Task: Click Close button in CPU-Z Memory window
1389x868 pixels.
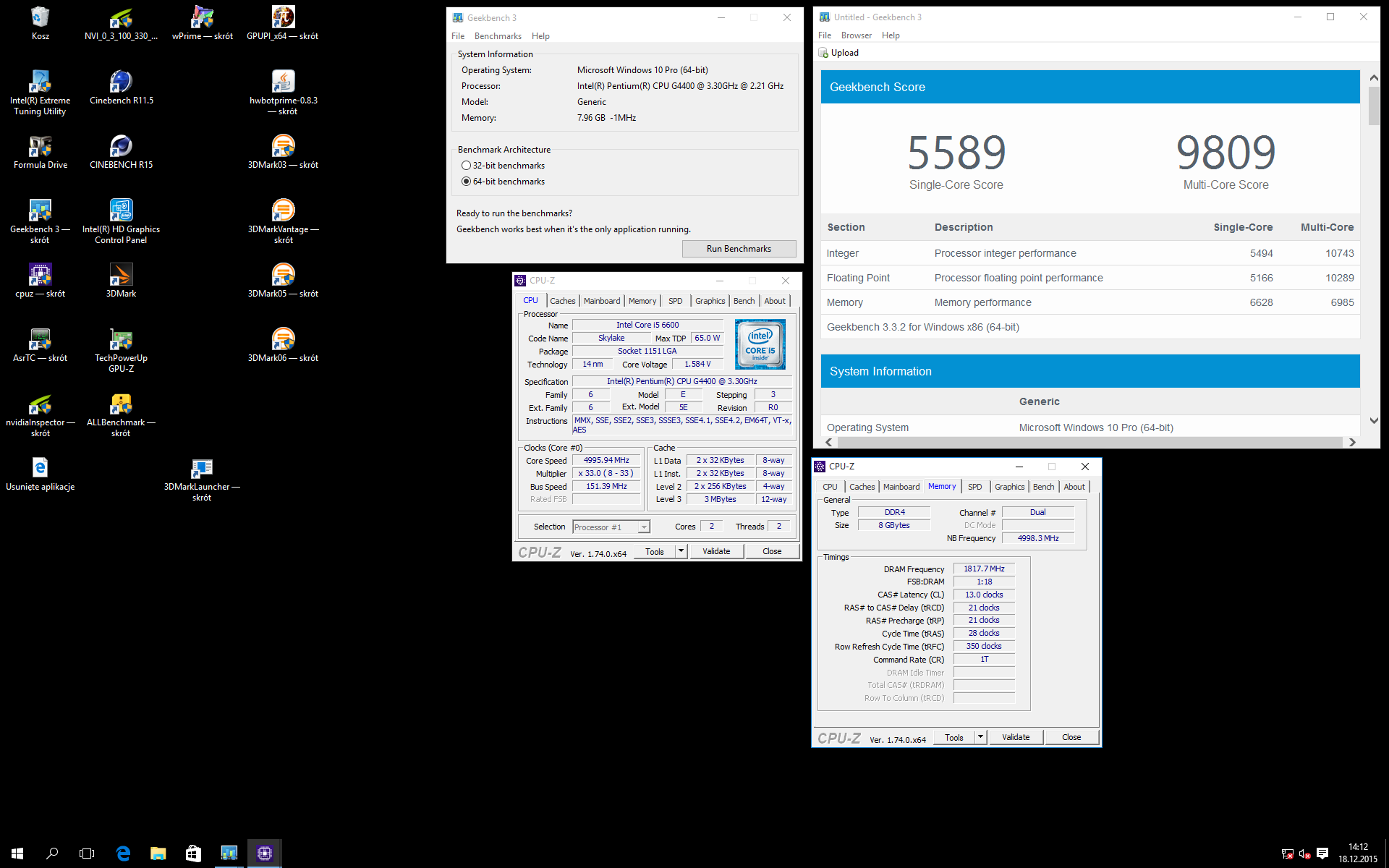Action: tap(1071, 737)
